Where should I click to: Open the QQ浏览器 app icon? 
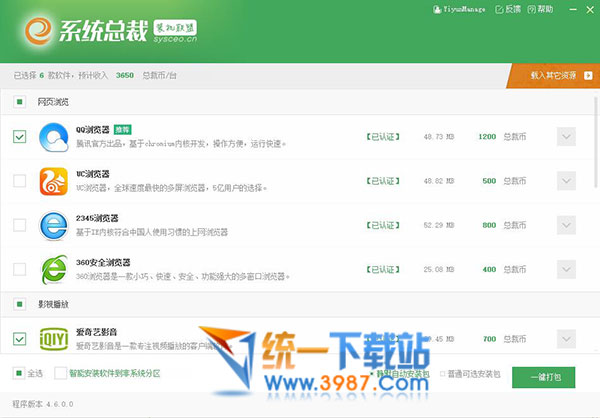pyautogui.click(x=54, y=137)
